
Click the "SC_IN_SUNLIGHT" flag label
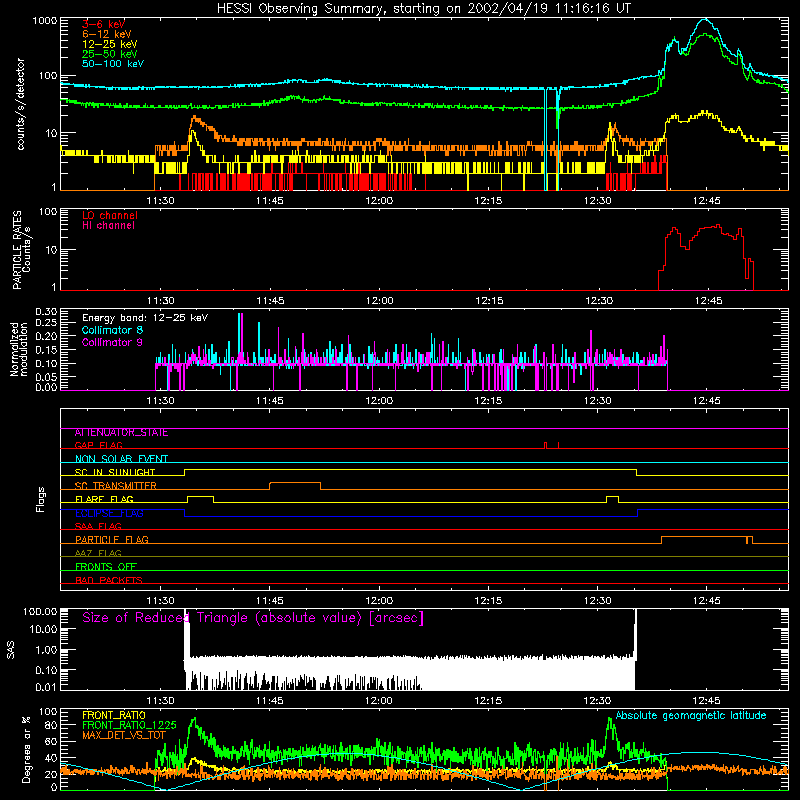[x=115, y=472]
